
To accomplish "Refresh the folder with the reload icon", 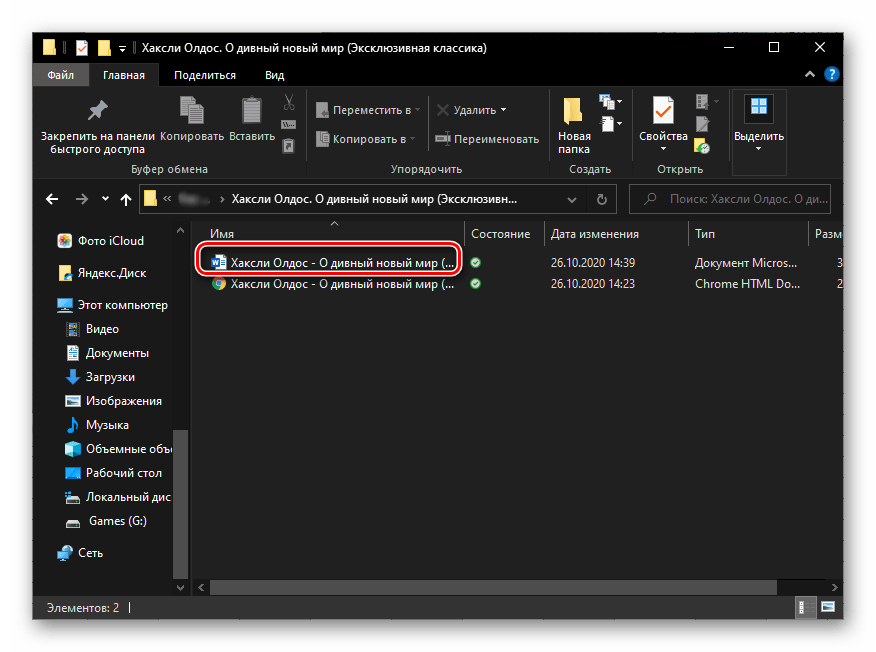I will [602, 199].
